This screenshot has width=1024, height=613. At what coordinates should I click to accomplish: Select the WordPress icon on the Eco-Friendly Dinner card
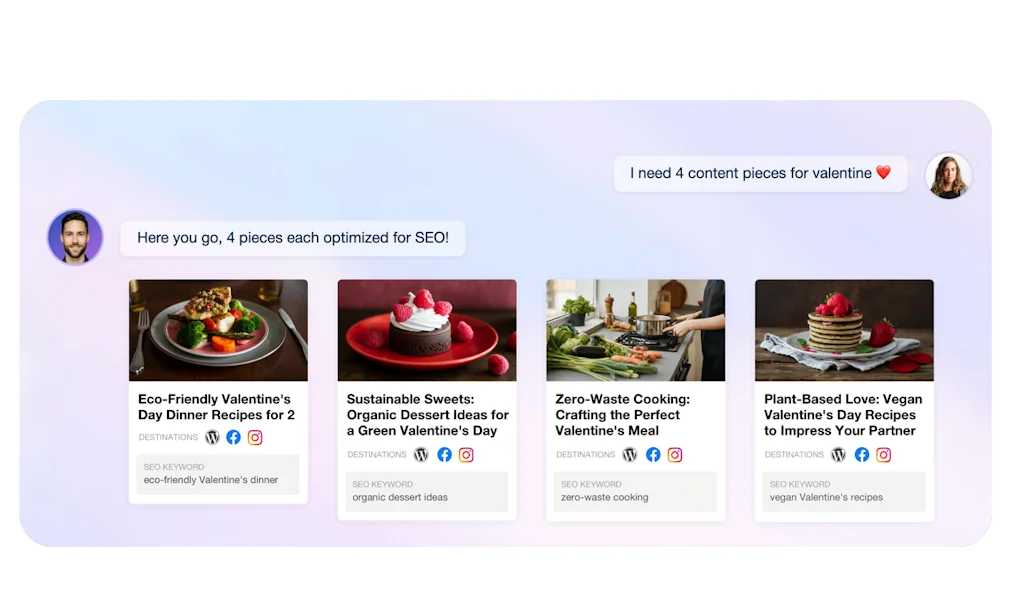211,437
